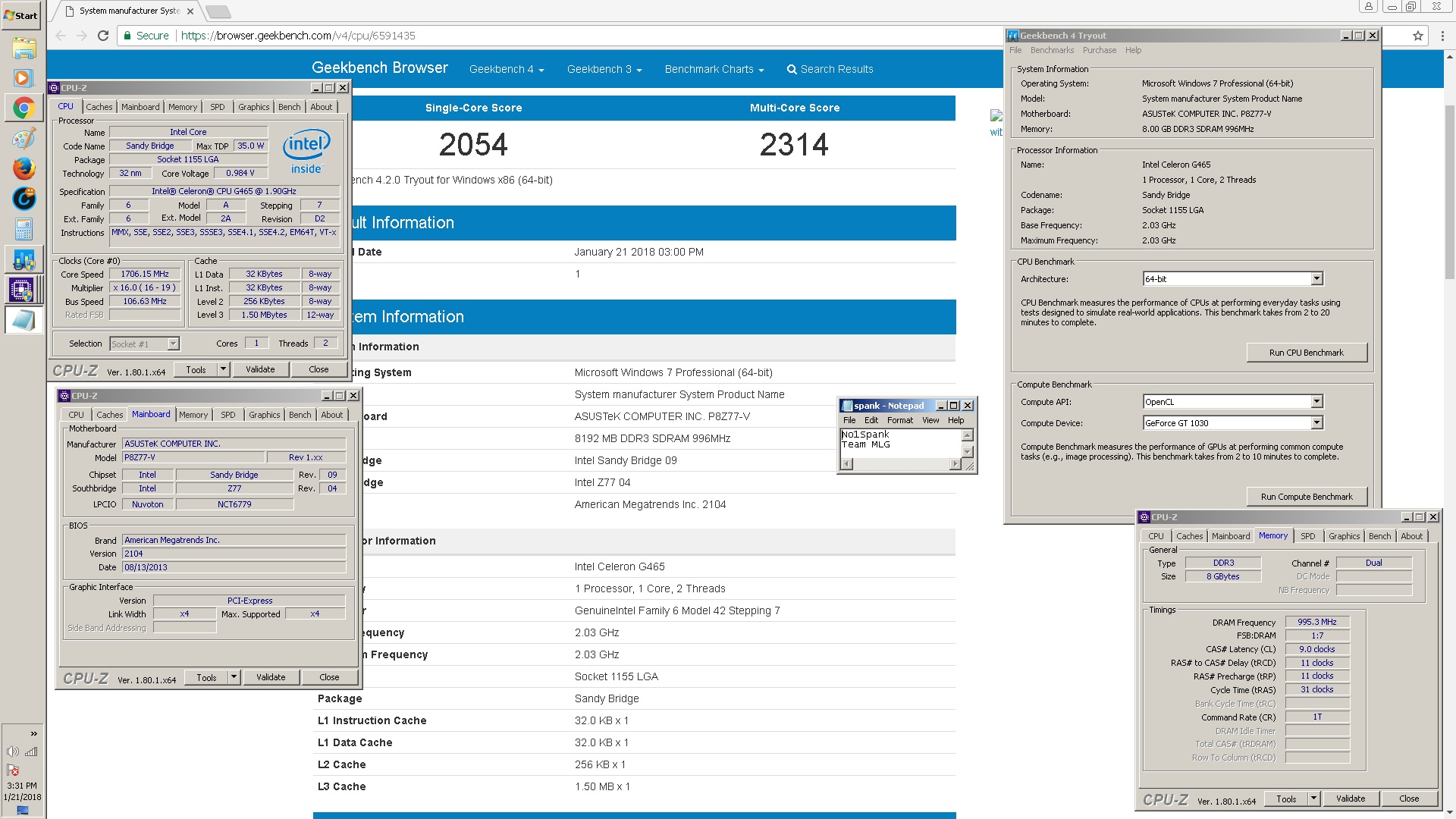Launch Firefox from the taskbar
The image size is (1456, 819).
click(x=24, y=168)
